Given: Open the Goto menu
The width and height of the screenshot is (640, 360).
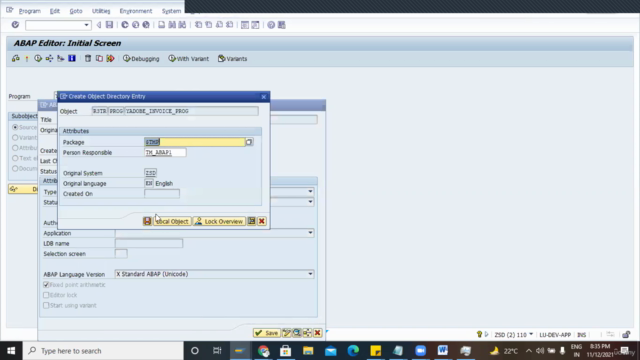Looking at the screenshot, I should tap(76, 11).
